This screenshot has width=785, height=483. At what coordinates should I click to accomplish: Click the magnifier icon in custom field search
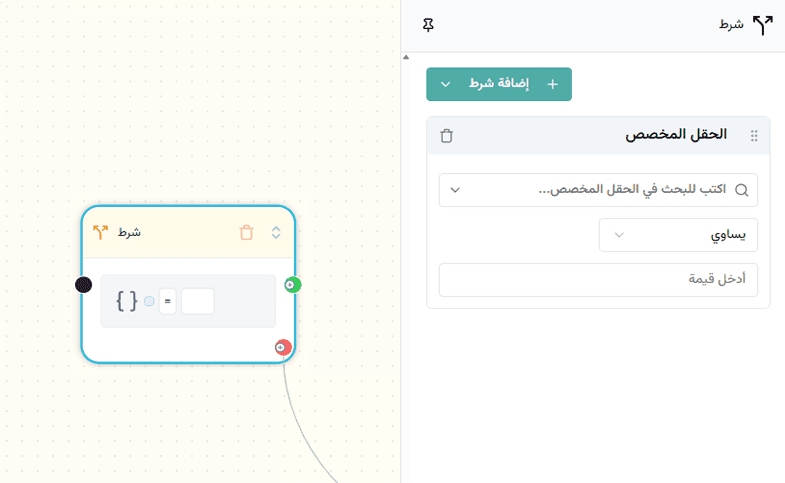pyautogui.click(x=741, y=190)
